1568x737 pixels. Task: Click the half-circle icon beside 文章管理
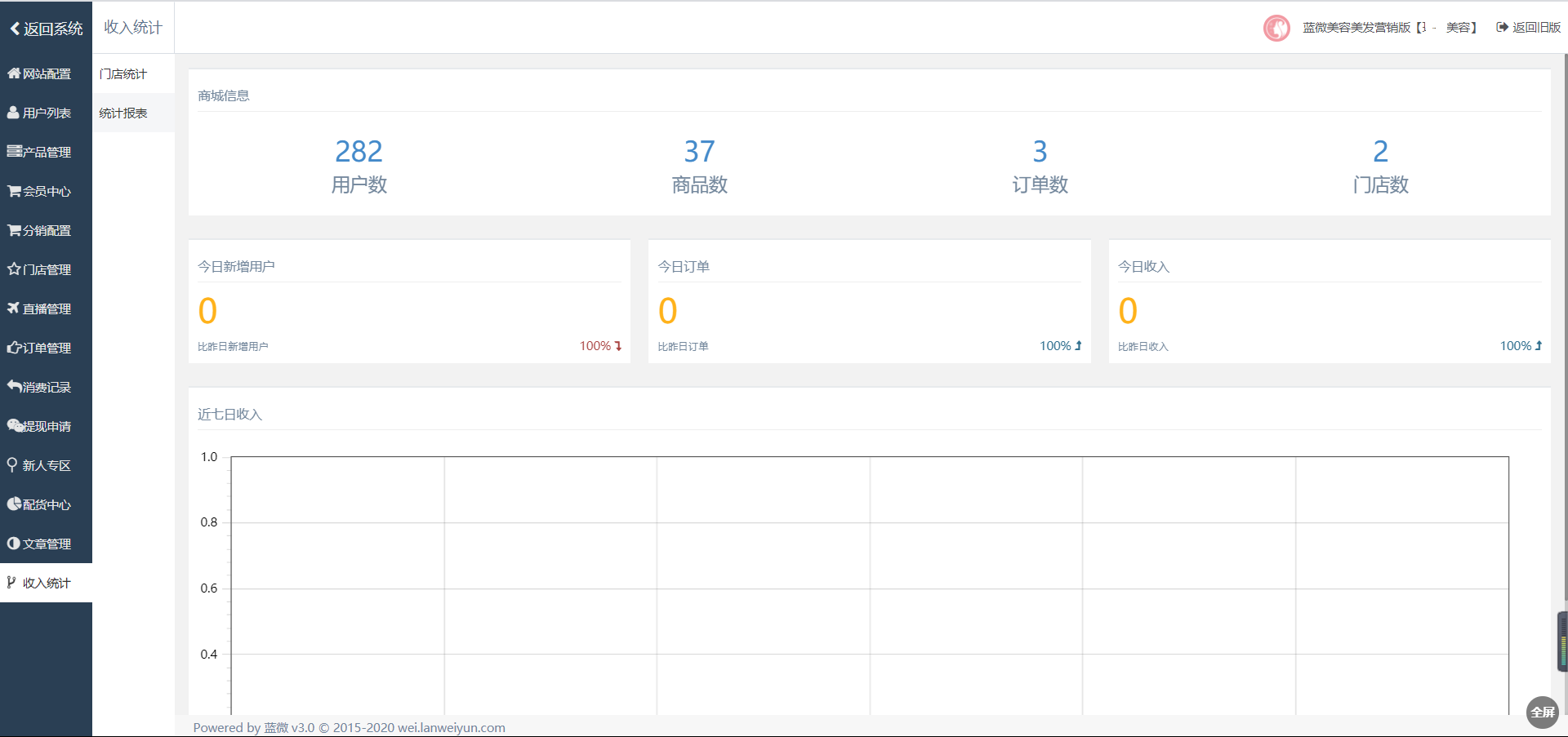click(x=13, y=543)
